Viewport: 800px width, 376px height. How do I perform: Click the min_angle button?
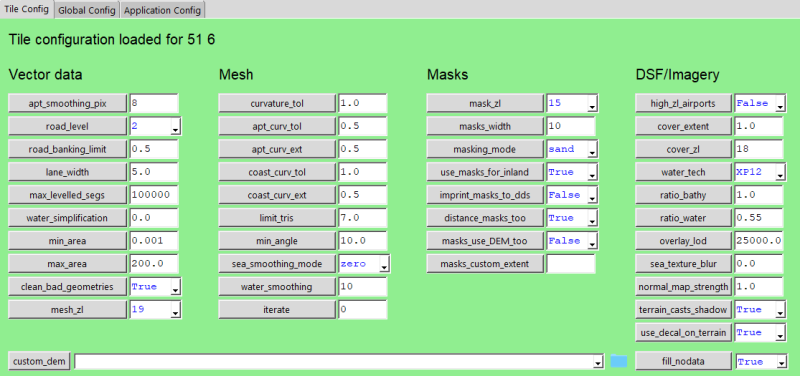(x=277, y=241)
